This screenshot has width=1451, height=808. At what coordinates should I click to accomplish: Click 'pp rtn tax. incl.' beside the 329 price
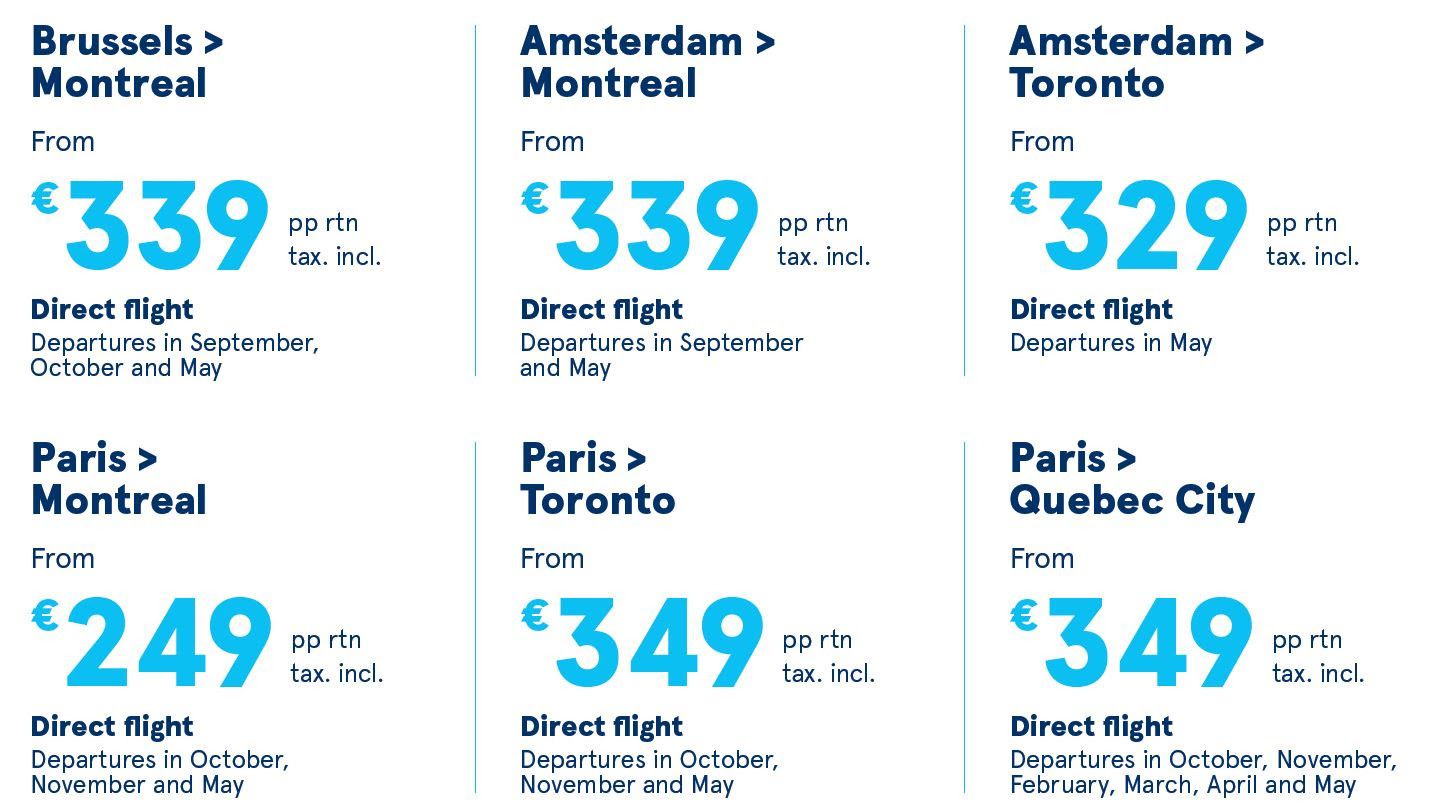[1313, 240]
